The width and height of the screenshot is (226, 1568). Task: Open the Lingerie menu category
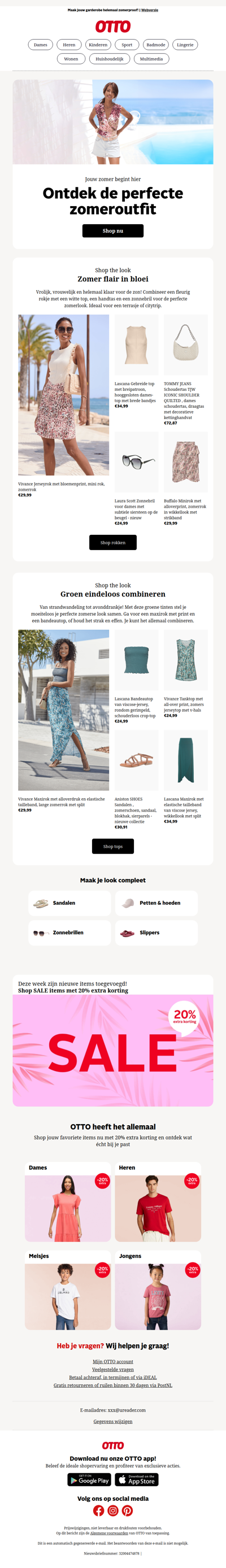[185, 45]
